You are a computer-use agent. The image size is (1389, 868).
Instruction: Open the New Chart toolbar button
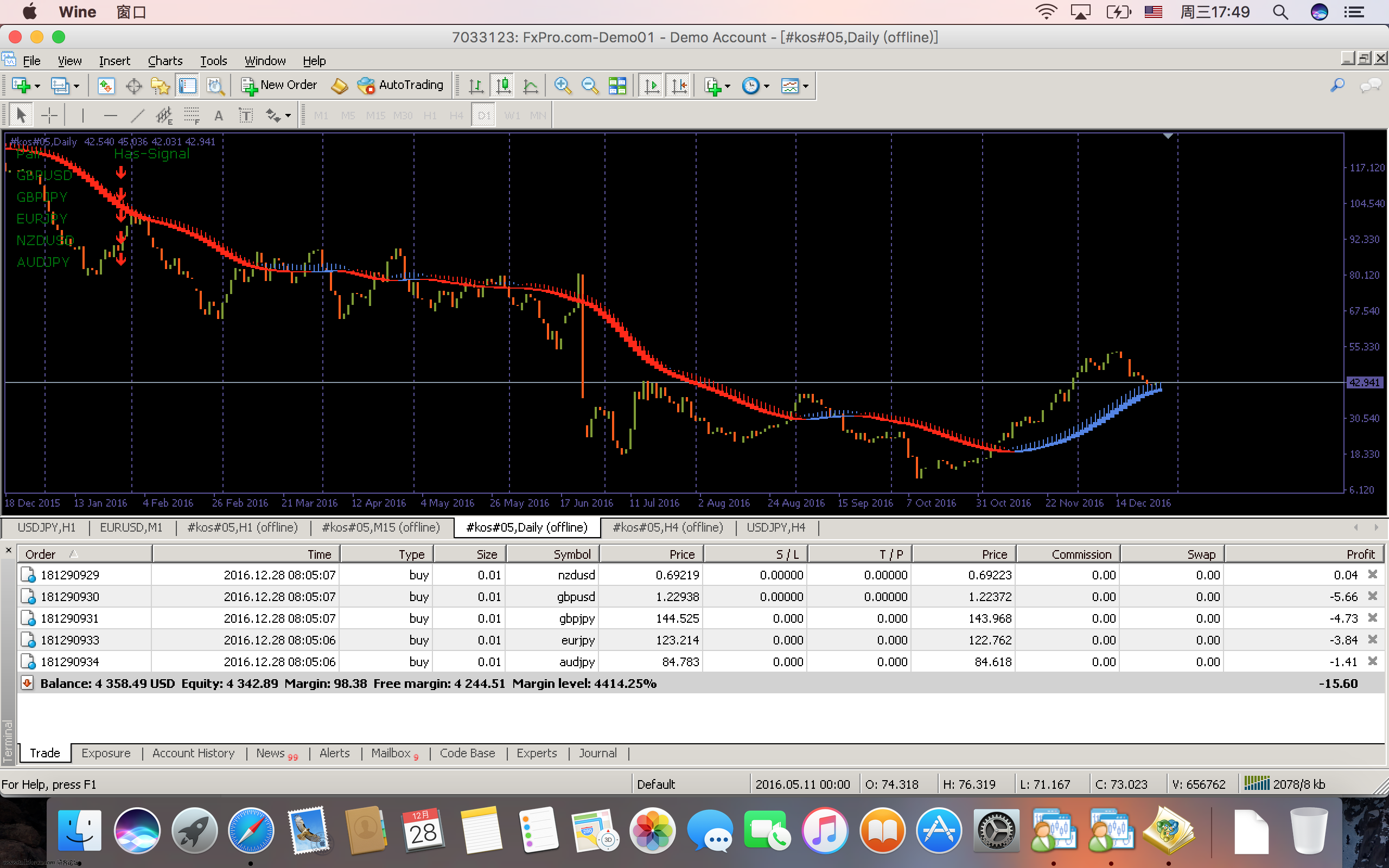click(x=21, y=86)
